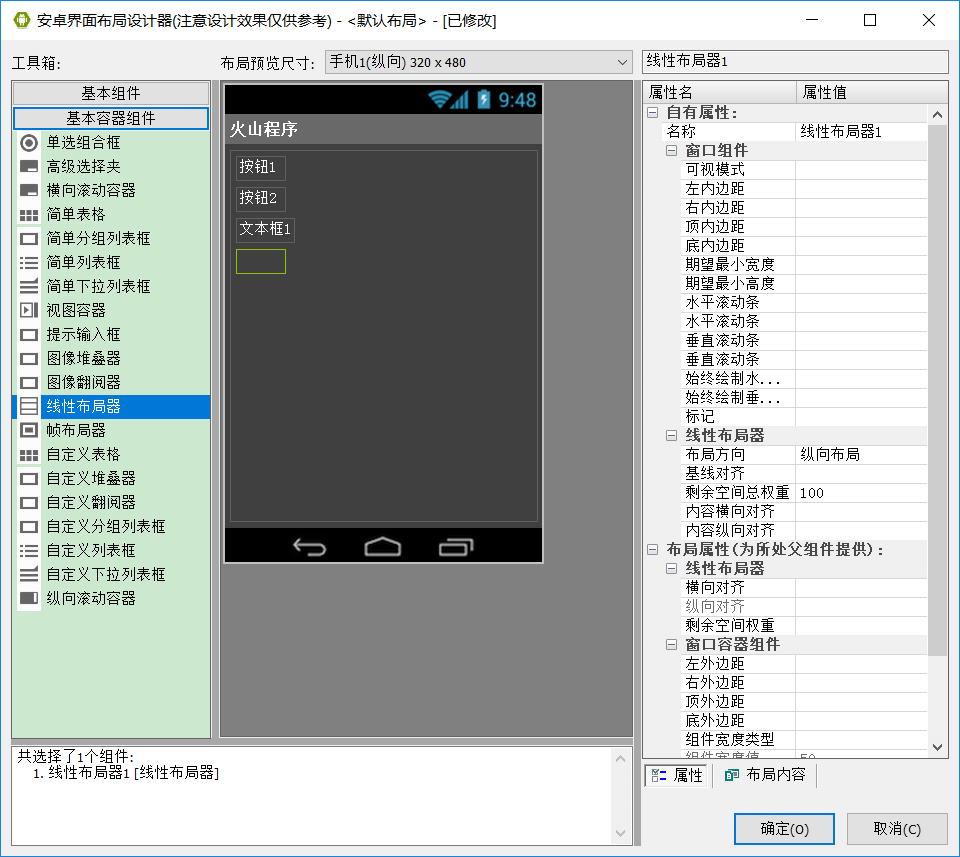Switch to the 属性 tab

click(x=676, y=775)
